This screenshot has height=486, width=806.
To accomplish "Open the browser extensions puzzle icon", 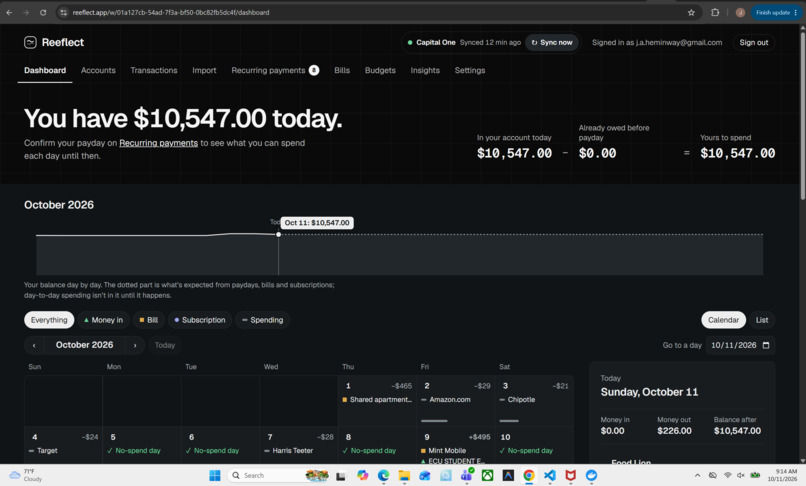I will [715, 12].
